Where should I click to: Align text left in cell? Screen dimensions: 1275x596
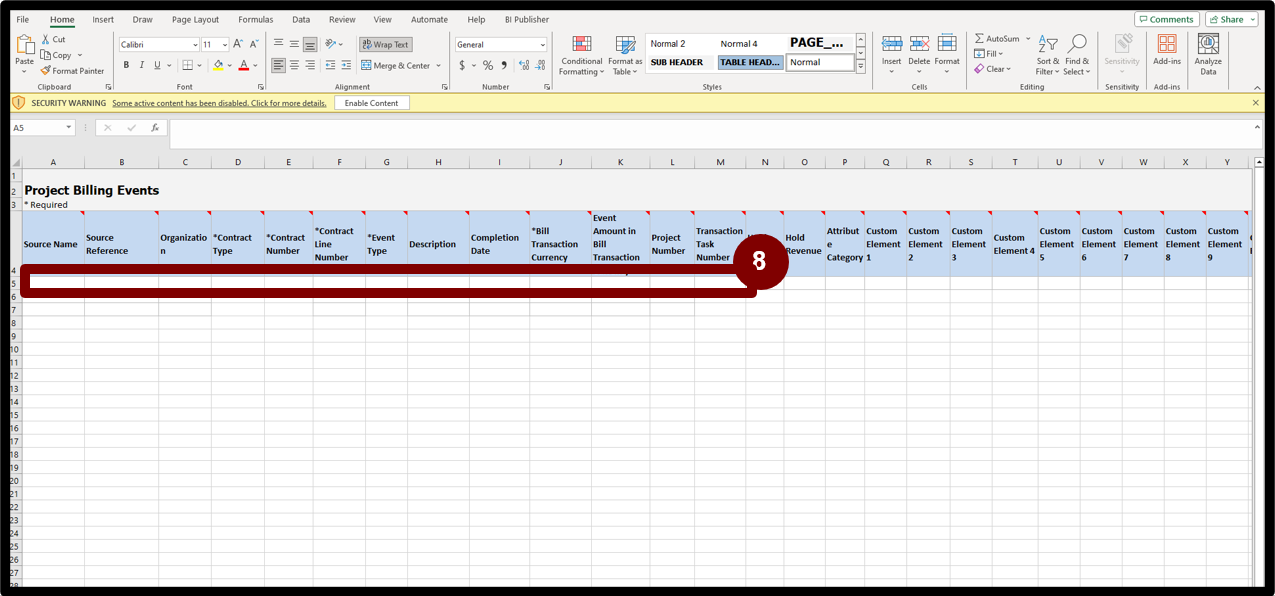point(278,65)
